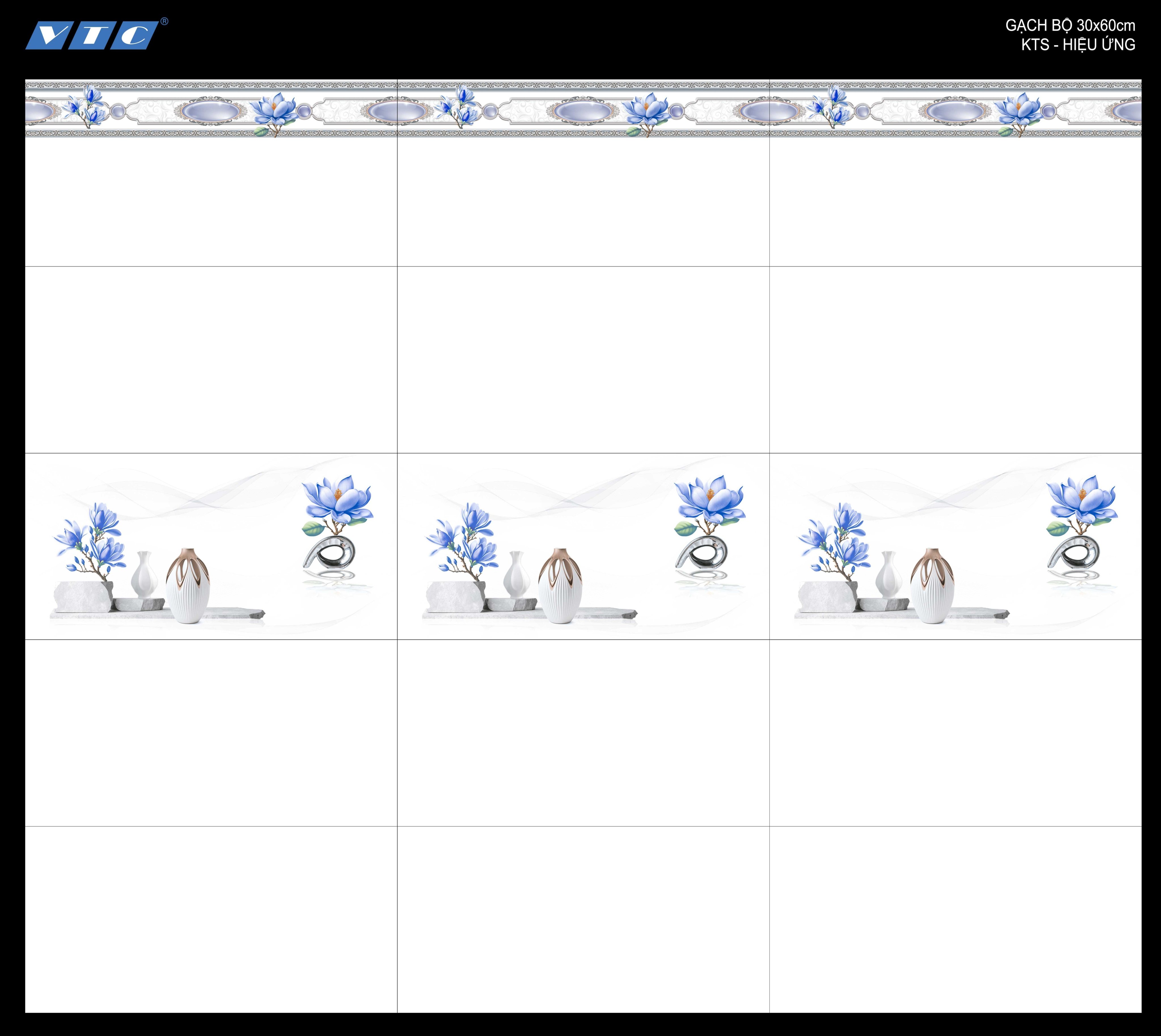The image size is (1161, 1036).
Task: Click the KTS - HIỆU ỨNG label
Action: (x=1078, y=45)
